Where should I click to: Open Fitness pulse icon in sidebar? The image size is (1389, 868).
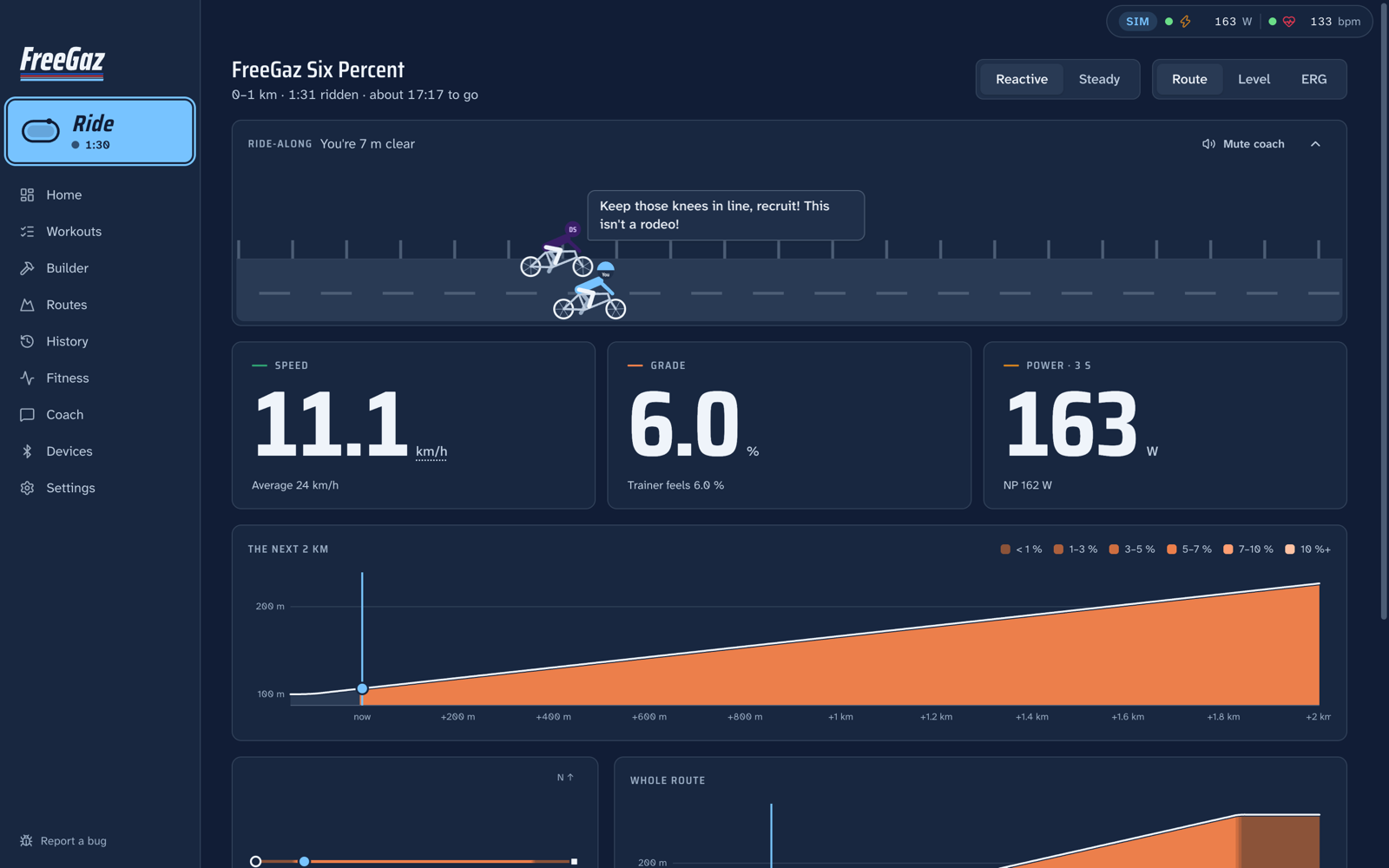(27, 378)
